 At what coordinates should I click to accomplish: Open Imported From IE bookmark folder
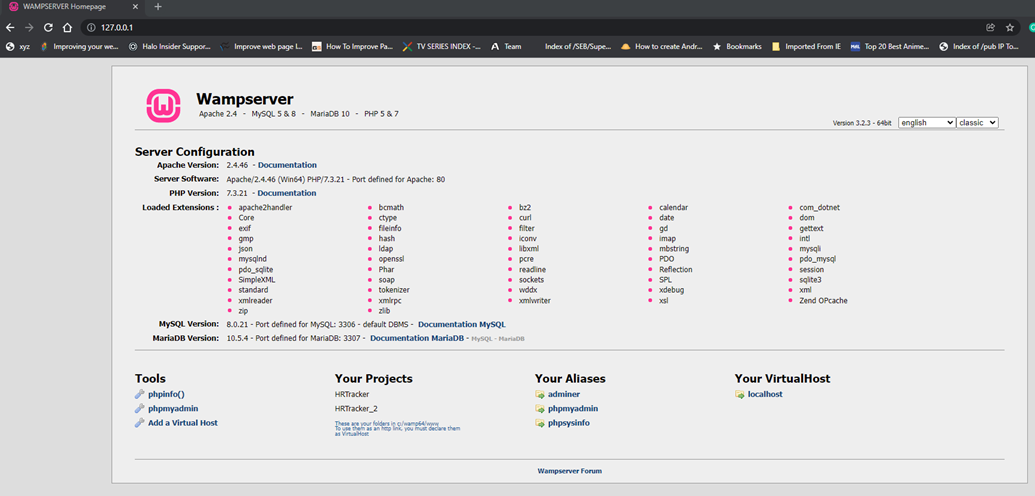tap(806, 47)
